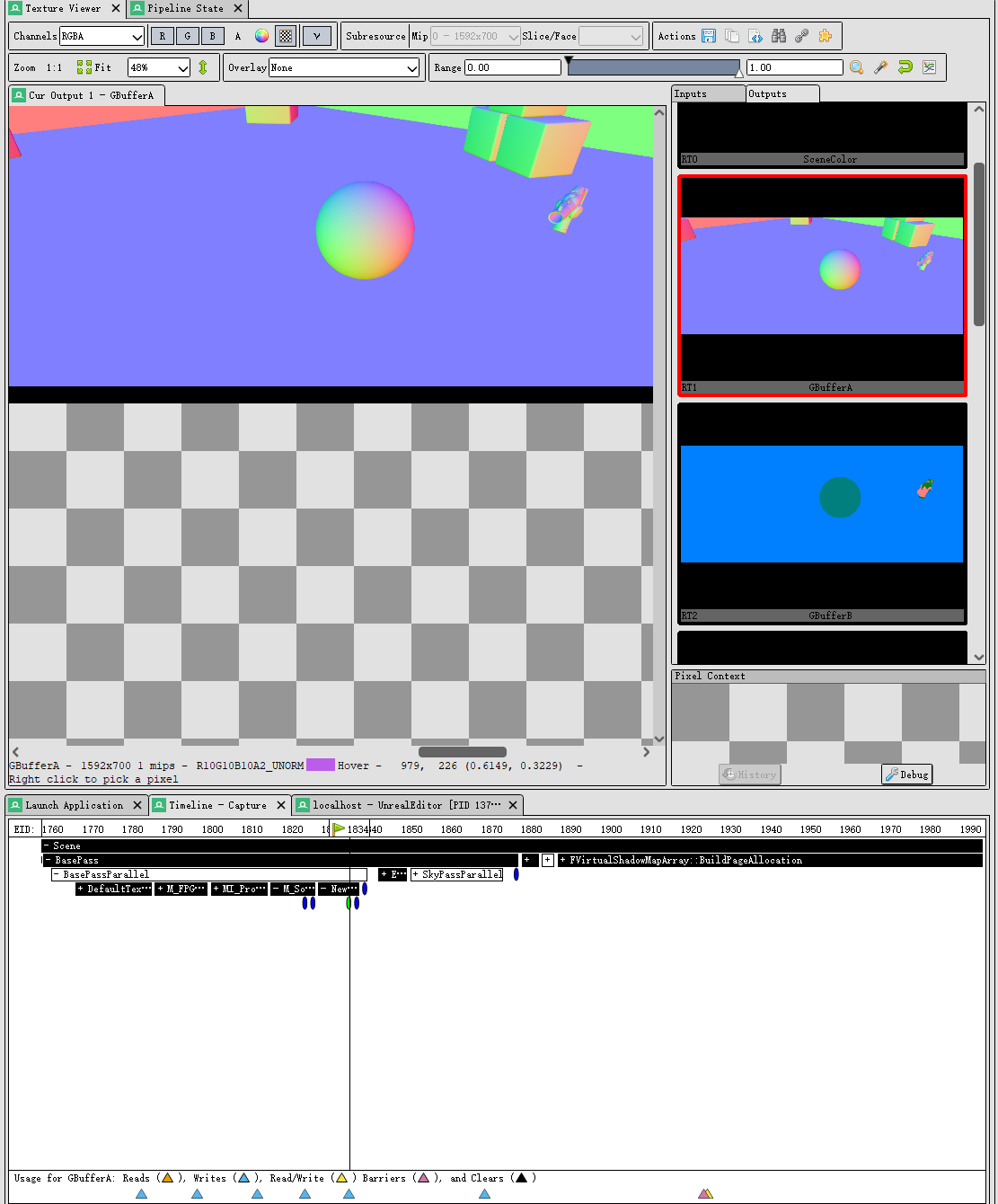The width and height of the screenshot is (998, 1204).
Task: Zoom range with the magnifying glass icon
Action: pos(855,66)
